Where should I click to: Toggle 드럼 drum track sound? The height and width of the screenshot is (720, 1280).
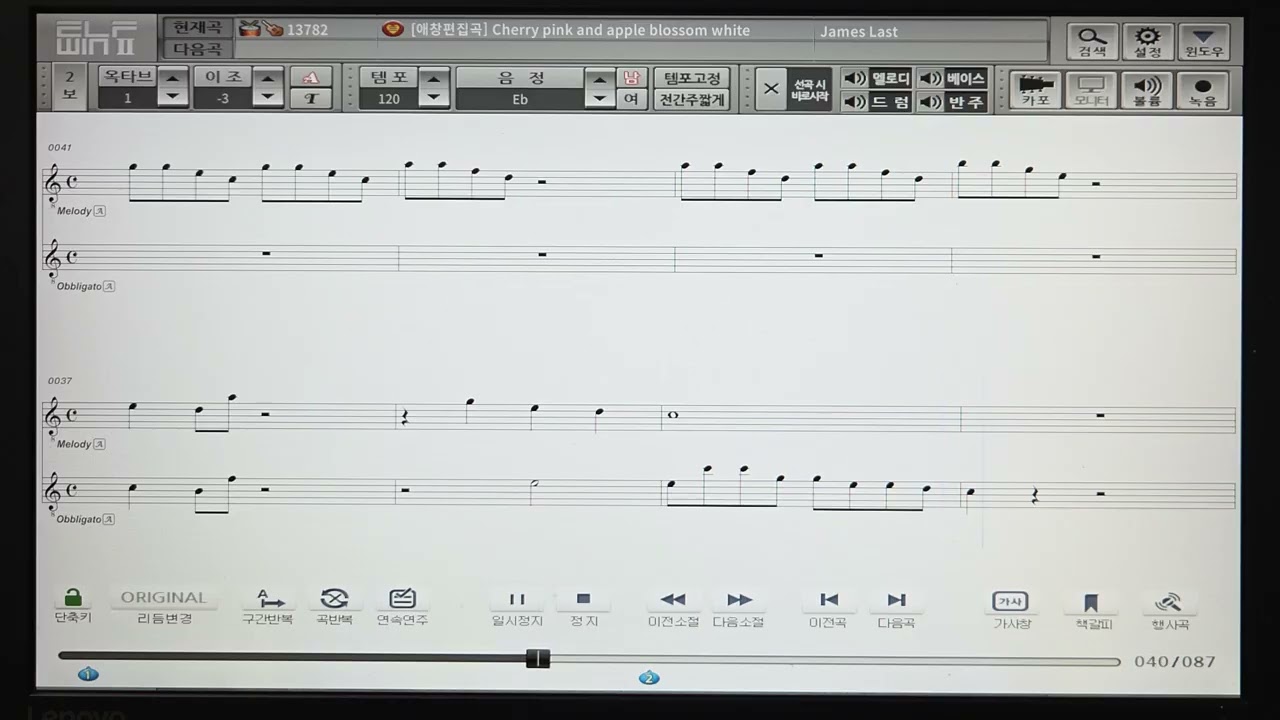(x=876, y=101)
